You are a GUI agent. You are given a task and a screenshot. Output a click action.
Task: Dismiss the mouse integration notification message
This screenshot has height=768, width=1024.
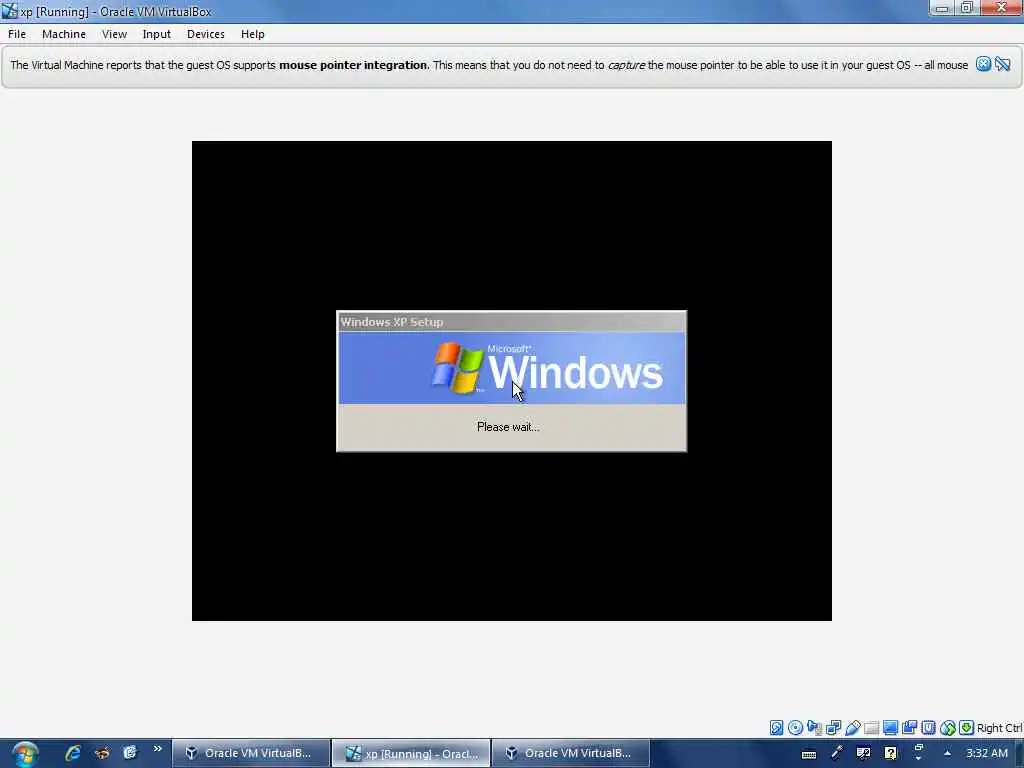coord(984,64)
